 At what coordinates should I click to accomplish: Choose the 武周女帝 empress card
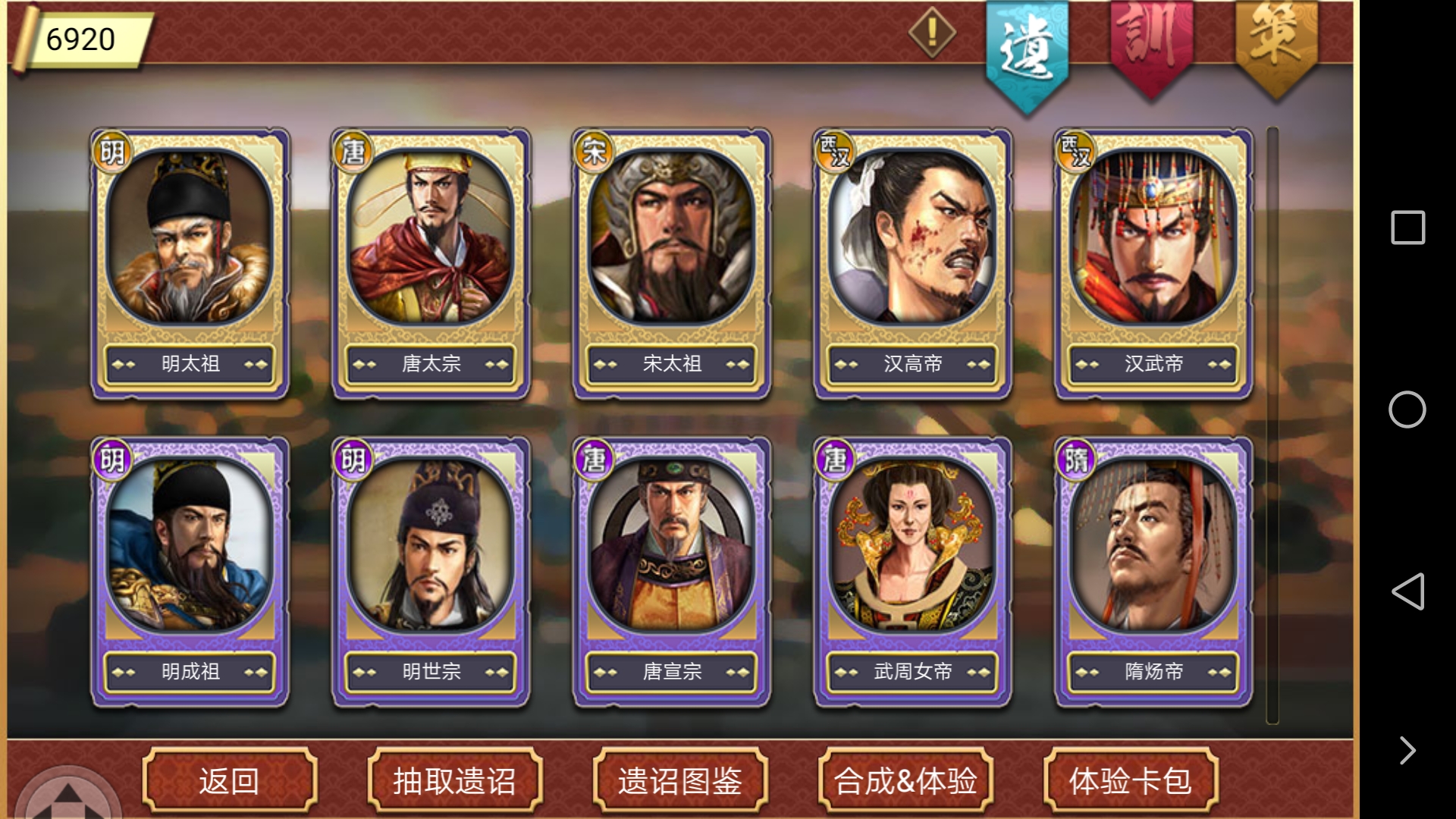(912, 572)
